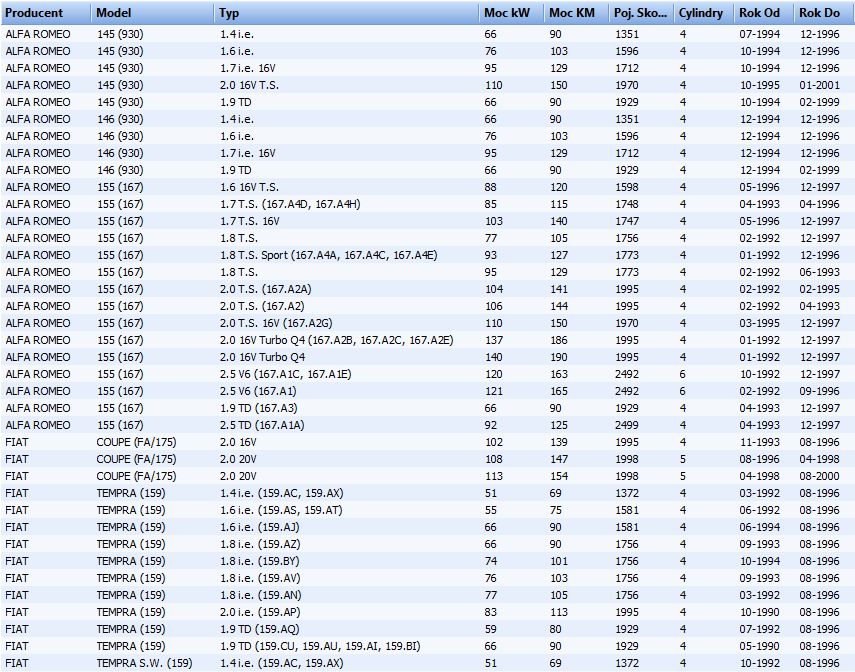Select the 1.8 i.e. (159.AN) row
This screenshot has height=672, width=855.
[x=428, y=595]
